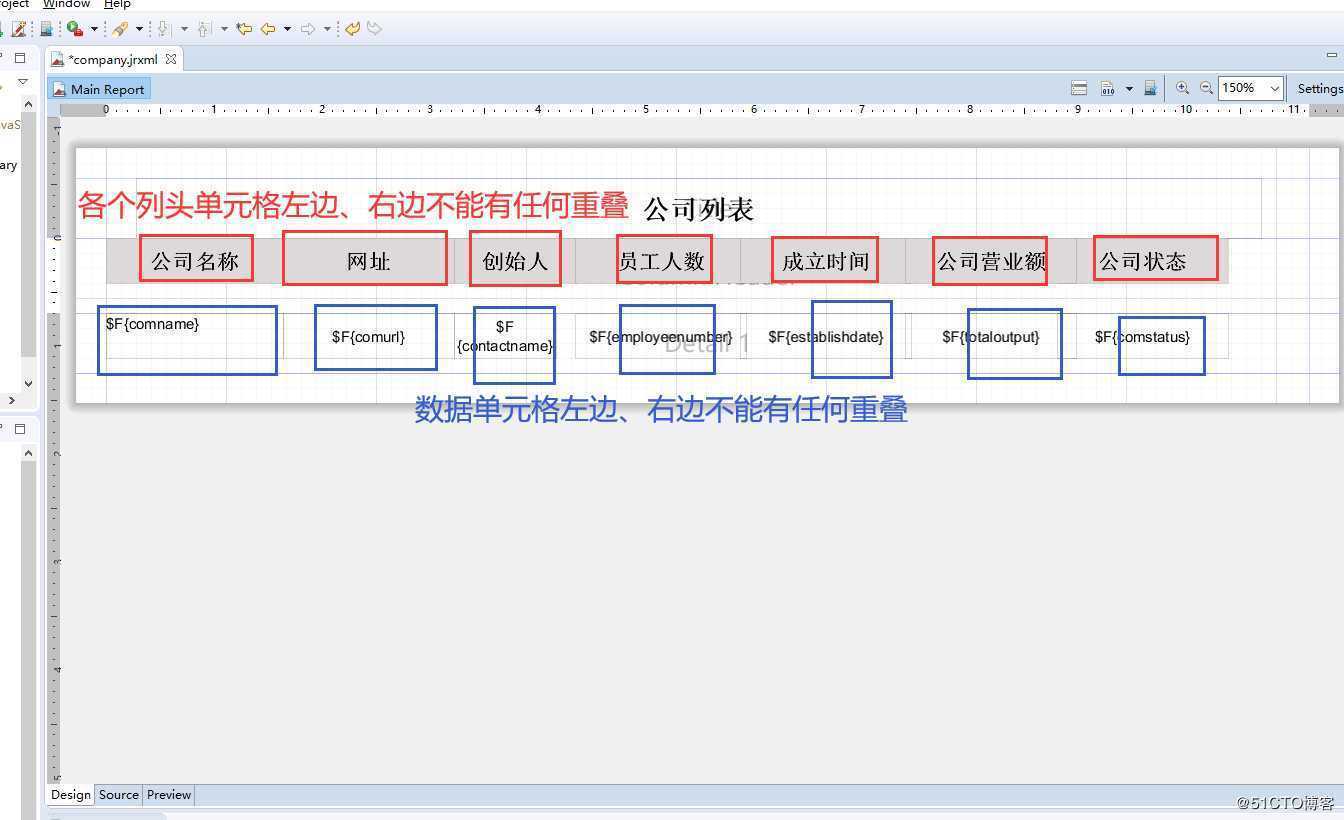Select the Zoom Out magnifier icon
Screen dimensions: 1344x820
pyautogui.click(x=1207, y=88)
